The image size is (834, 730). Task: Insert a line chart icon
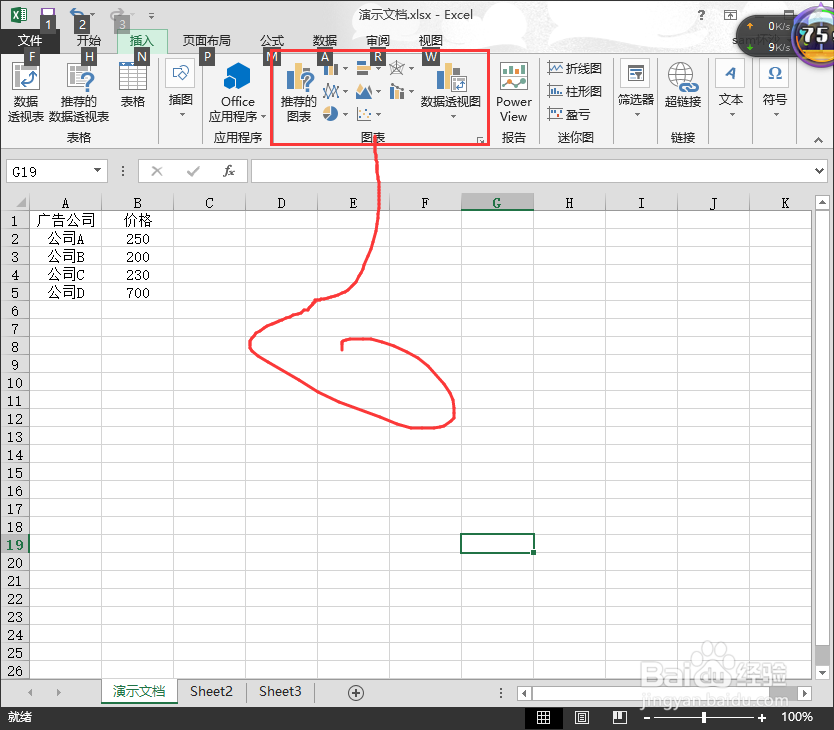[331, 92]
